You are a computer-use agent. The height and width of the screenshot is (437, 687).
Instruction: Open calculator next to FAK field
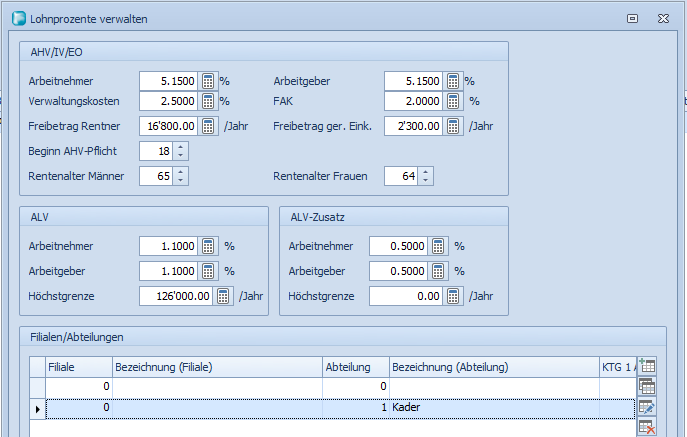pyautogui.click(x=454, y=101)
